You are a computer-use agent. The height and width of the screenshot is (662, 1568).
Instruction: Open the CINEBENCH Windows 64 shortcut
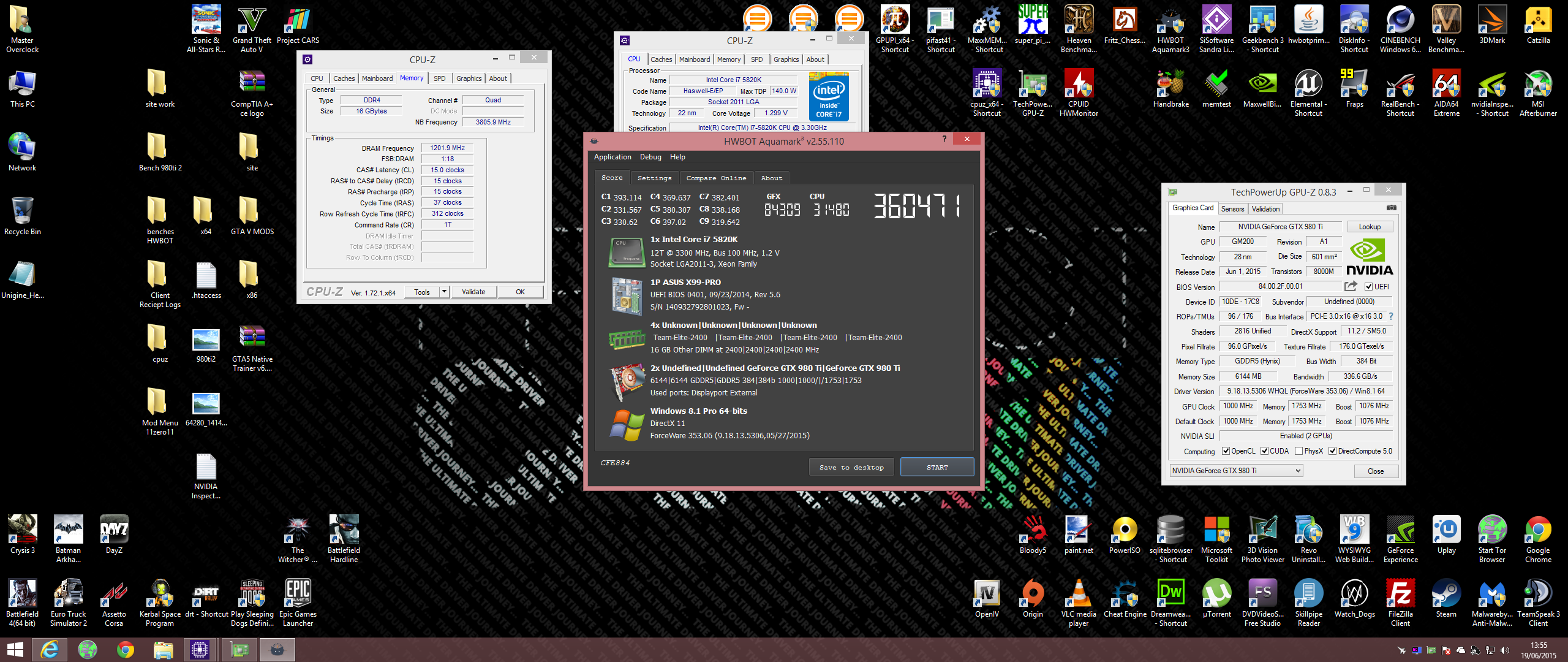(x=1400, y=29)
